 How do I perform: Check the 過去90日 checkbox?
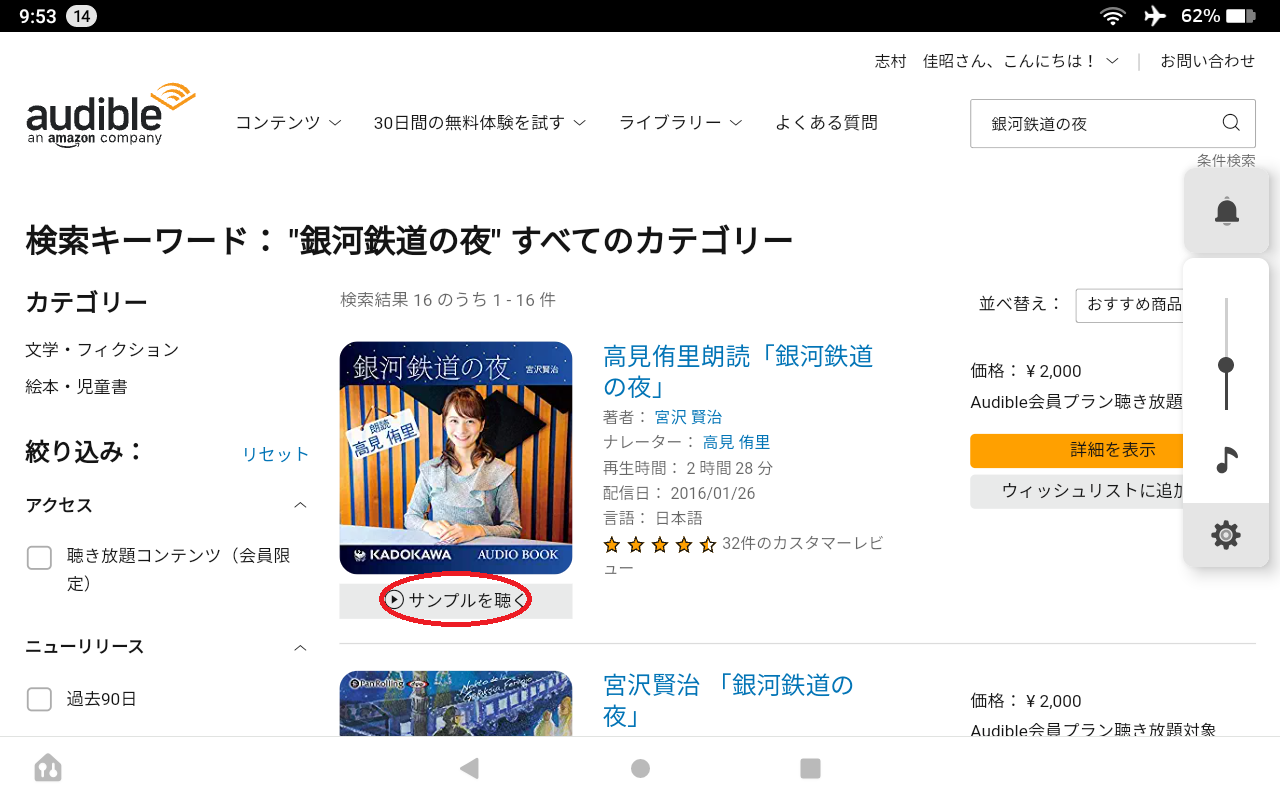click(x=39, y=699)
